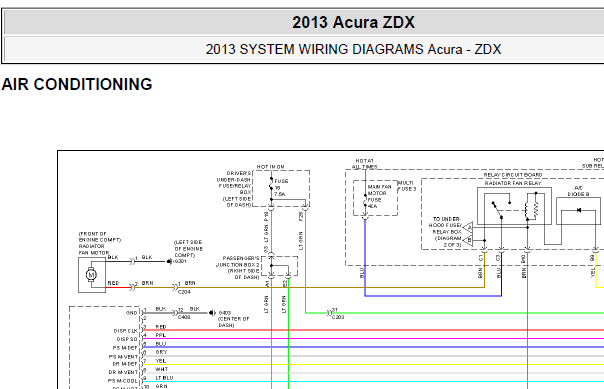
Task: Click the G301 ground symbol
Action: pos(169,262)
